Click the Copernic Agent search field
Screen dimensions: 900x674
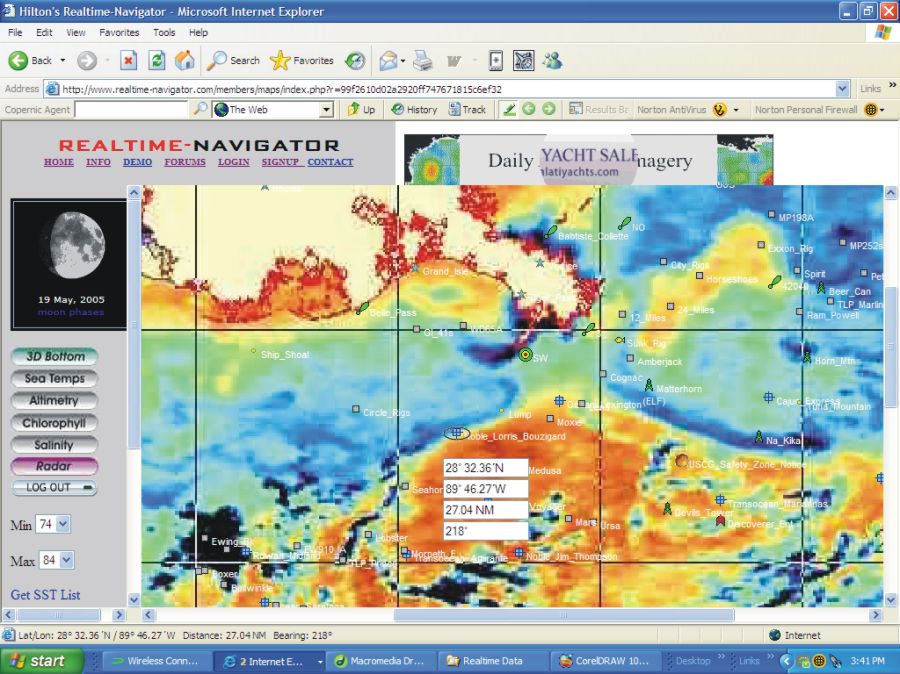[131, 109]
